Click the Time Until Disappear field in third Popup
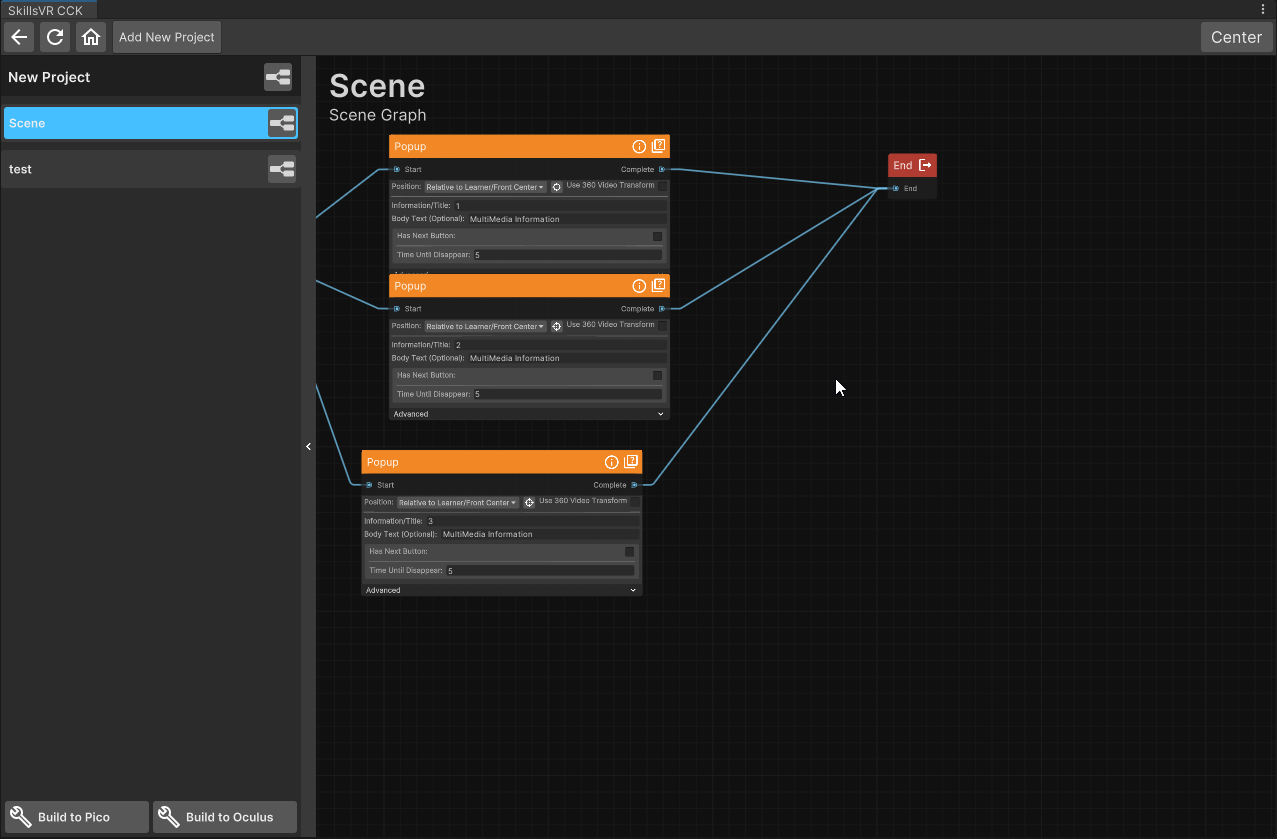Screen dimensions: 1277x839 tap(540, 570)
